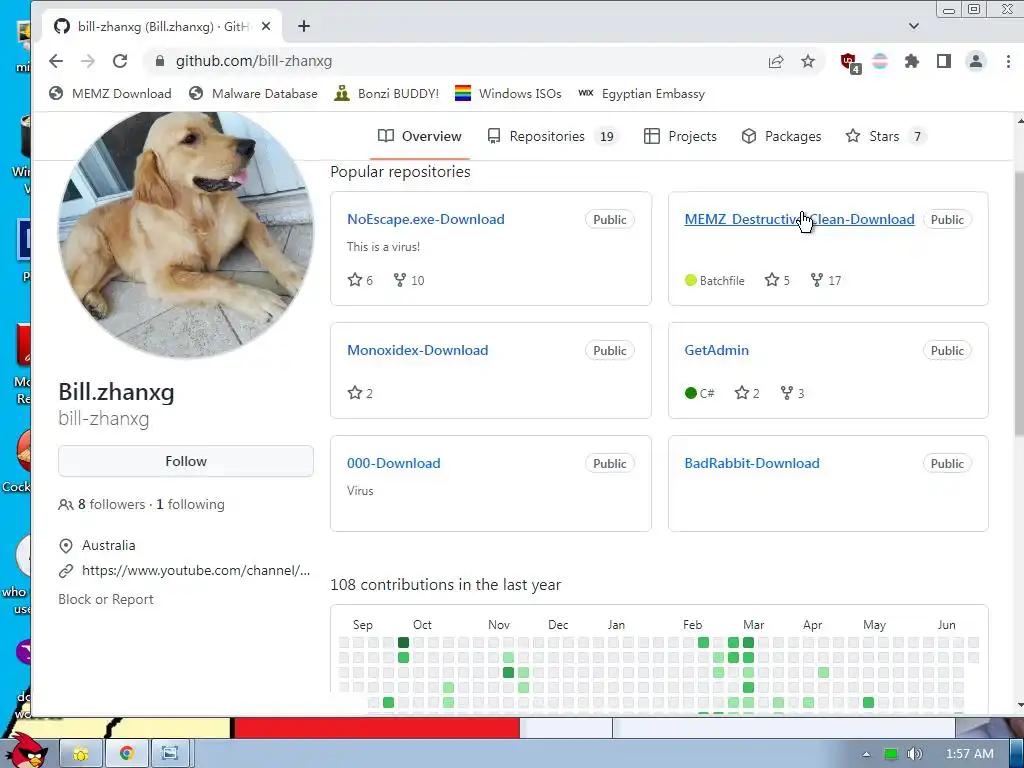Click Block or Report
Viewport: 1024px width, 768px height.
(106, 600)
